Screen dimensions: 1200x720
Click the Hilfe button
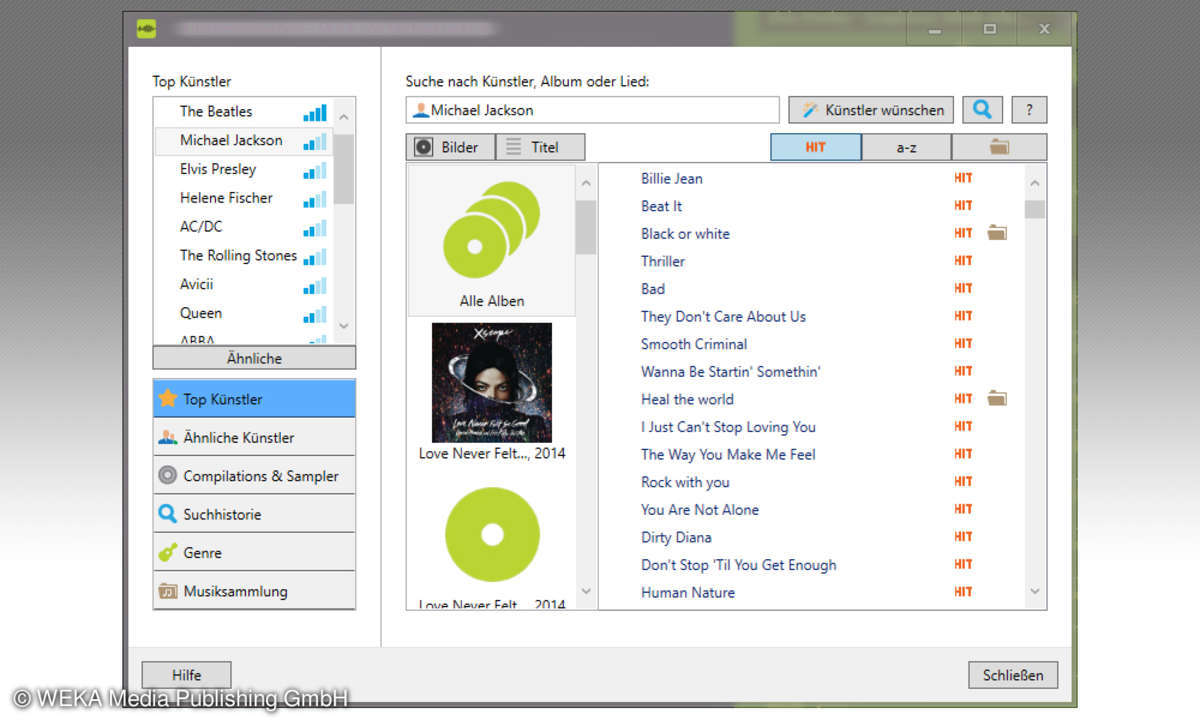click(x=186, y=675)
